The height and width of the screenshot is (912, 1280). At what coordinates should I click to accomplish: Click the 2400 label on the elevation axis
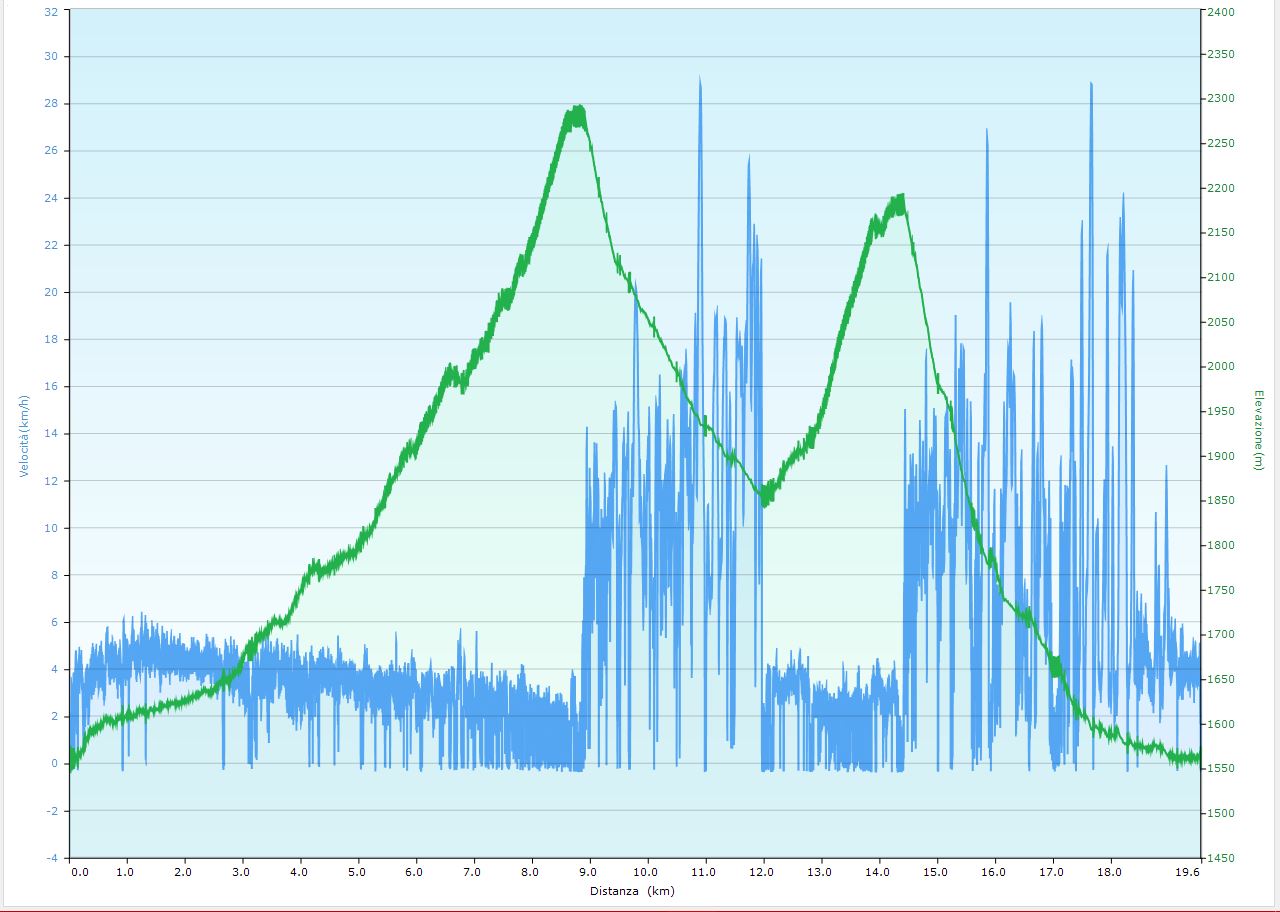pos(1220,10)
